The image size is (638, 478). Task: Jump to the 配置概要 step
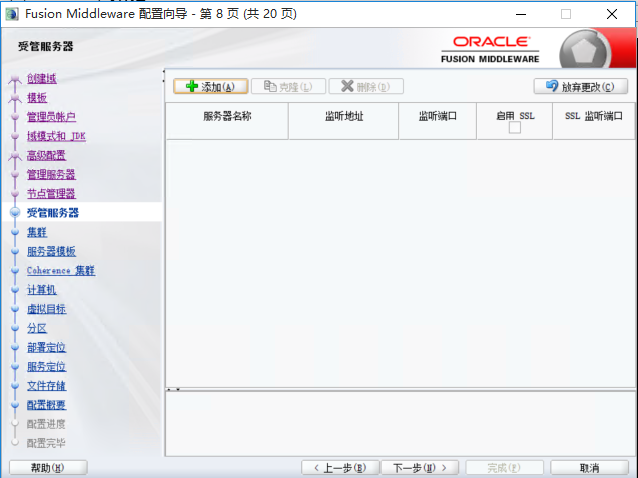46,405
